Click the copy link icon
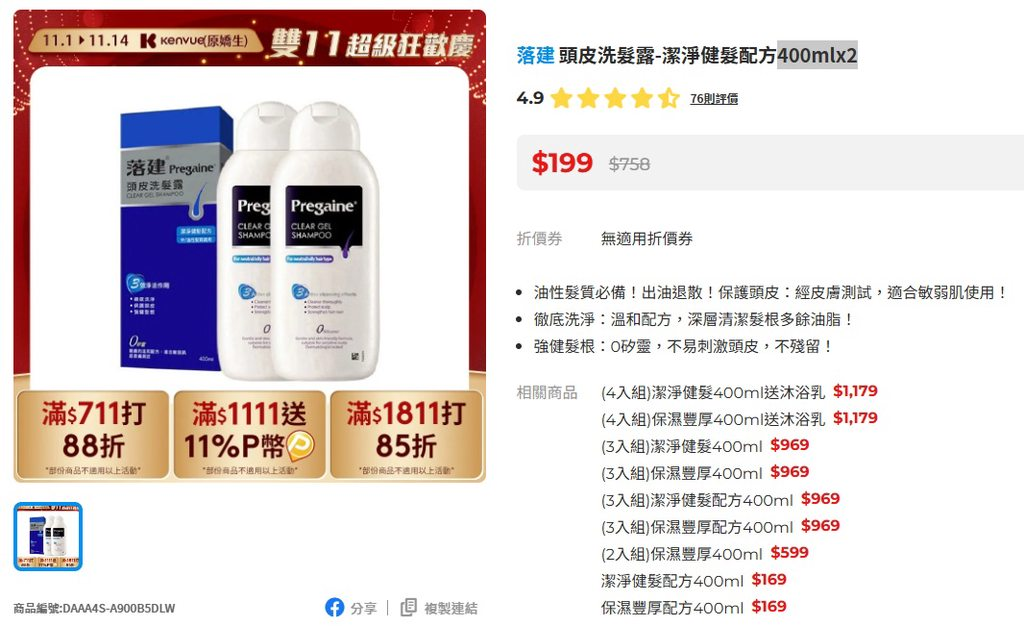1024x626 pixels. click(408, 608)
